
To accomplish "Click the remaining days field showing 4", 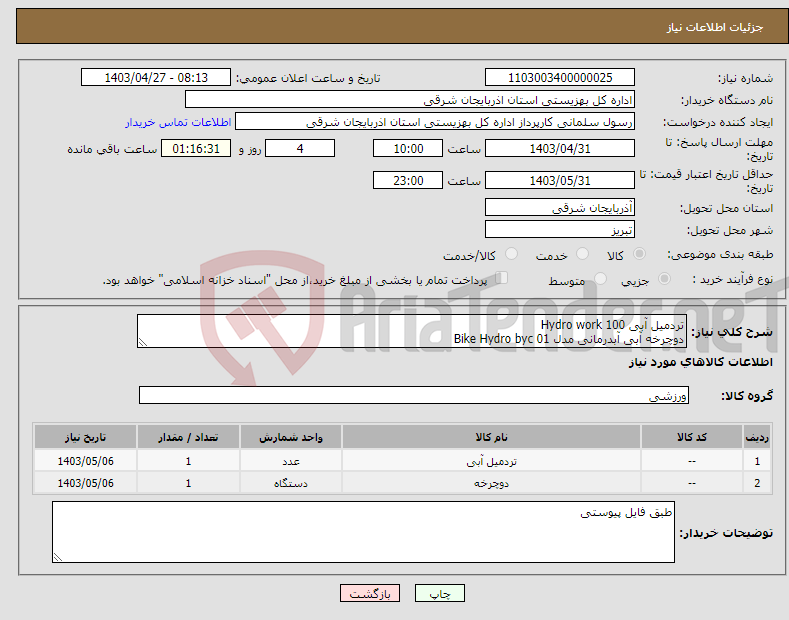I will pos(300,148).
